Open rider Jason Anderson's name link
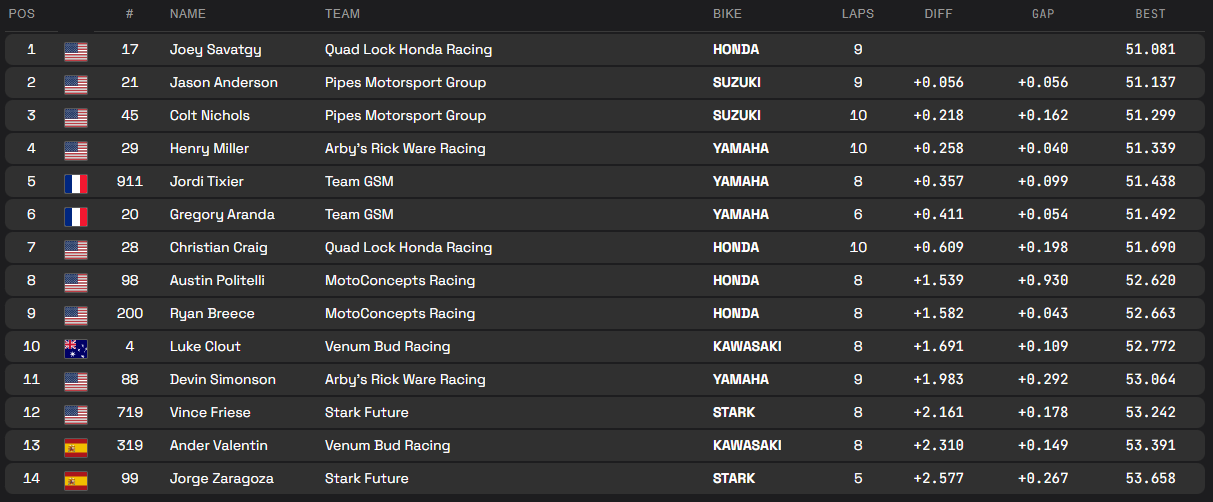Image resolution: width=1213 pixels, height=502 pixels. click(223, 82)
